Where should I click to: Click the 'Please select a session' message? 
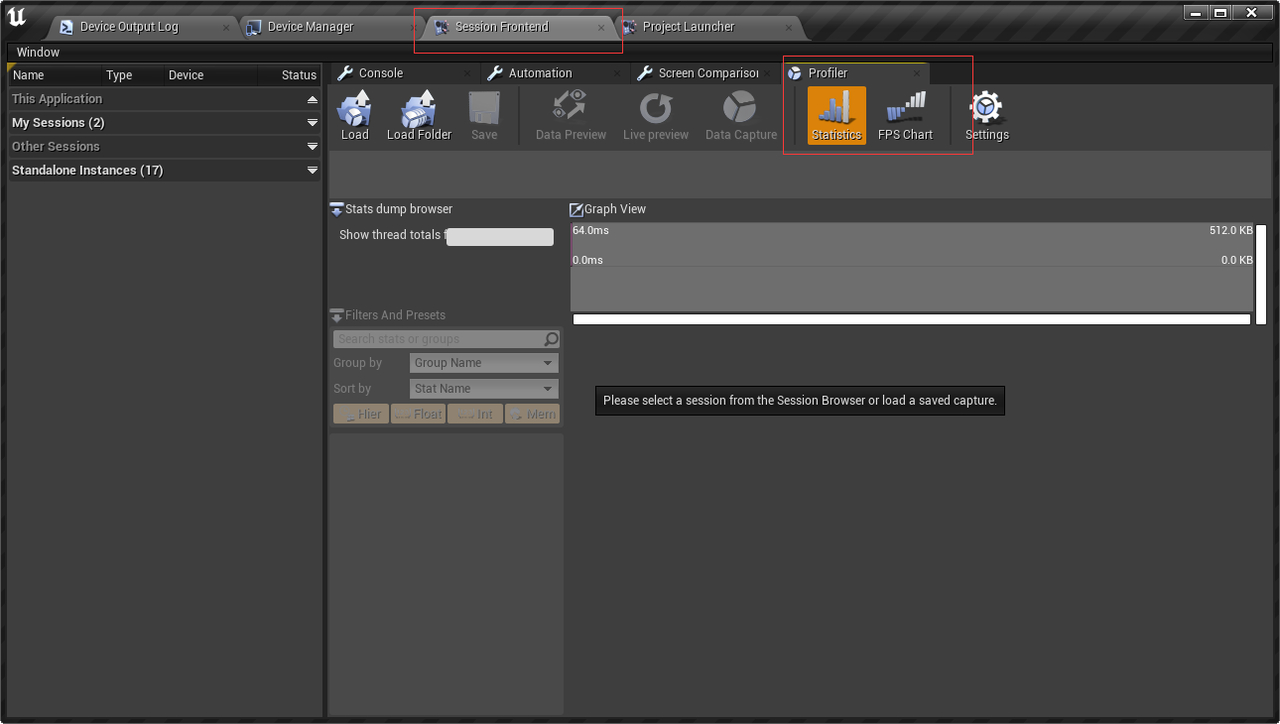pos(800,400)
